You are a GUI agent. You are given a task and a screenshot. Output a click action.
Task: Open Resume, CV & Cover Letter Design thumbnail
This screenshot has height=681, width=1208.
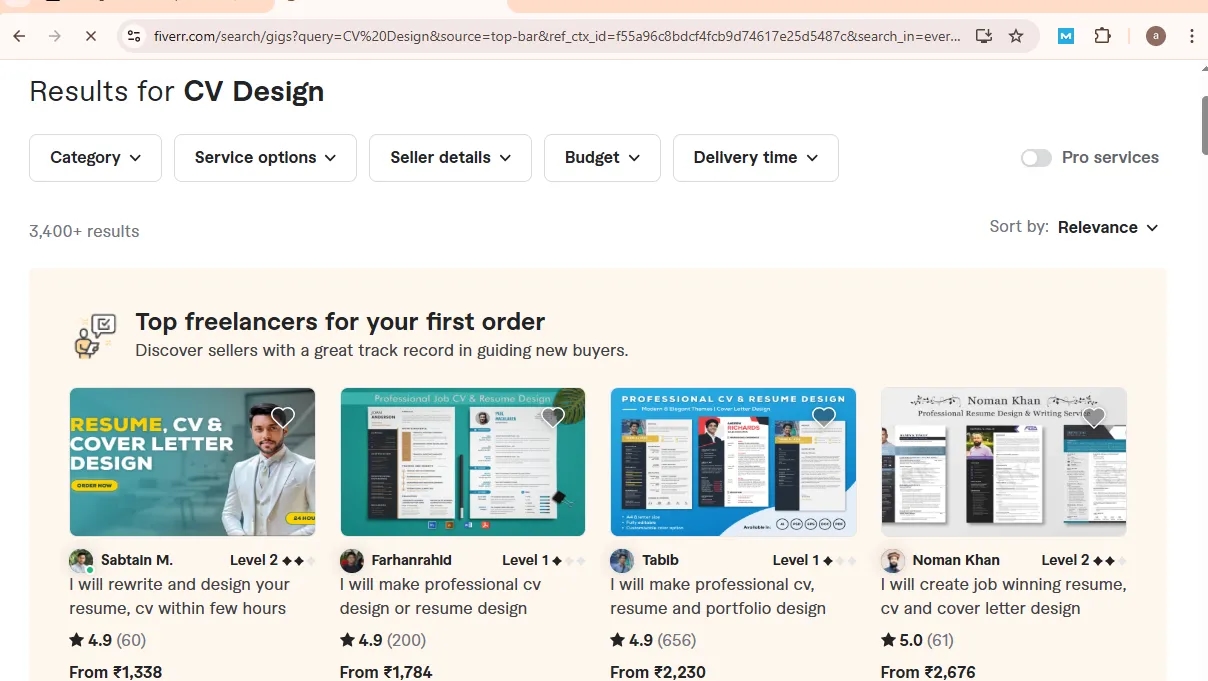tap(192, 462)
